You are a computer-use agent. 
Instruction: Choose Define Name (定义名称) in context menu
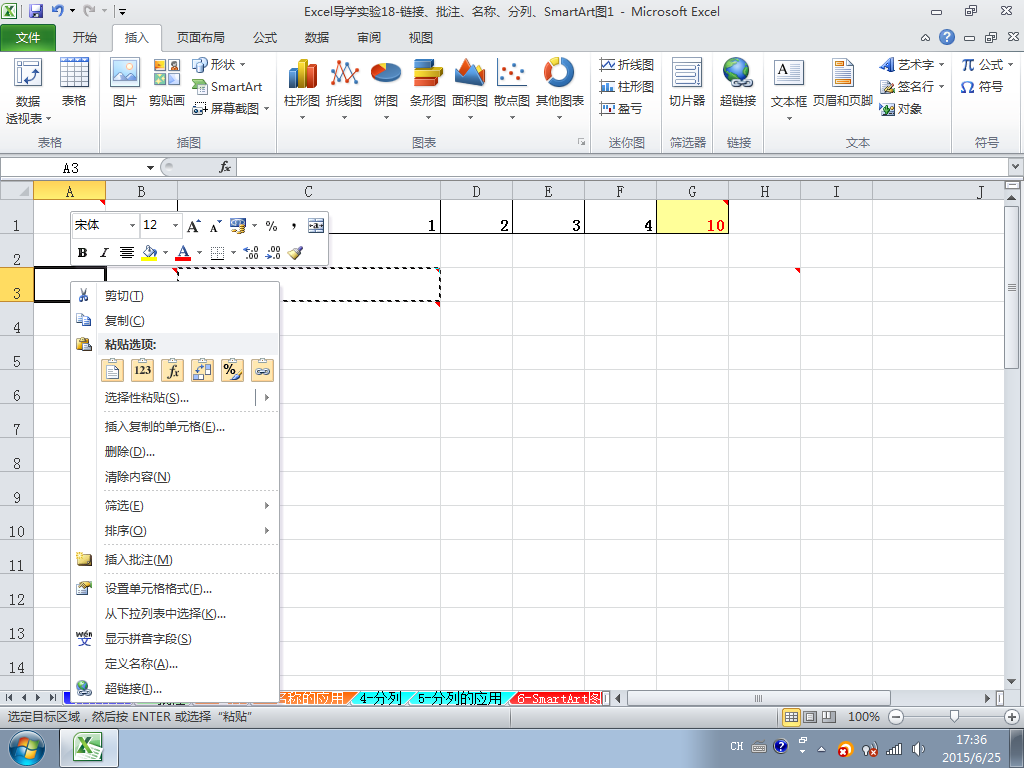point(175,664)
